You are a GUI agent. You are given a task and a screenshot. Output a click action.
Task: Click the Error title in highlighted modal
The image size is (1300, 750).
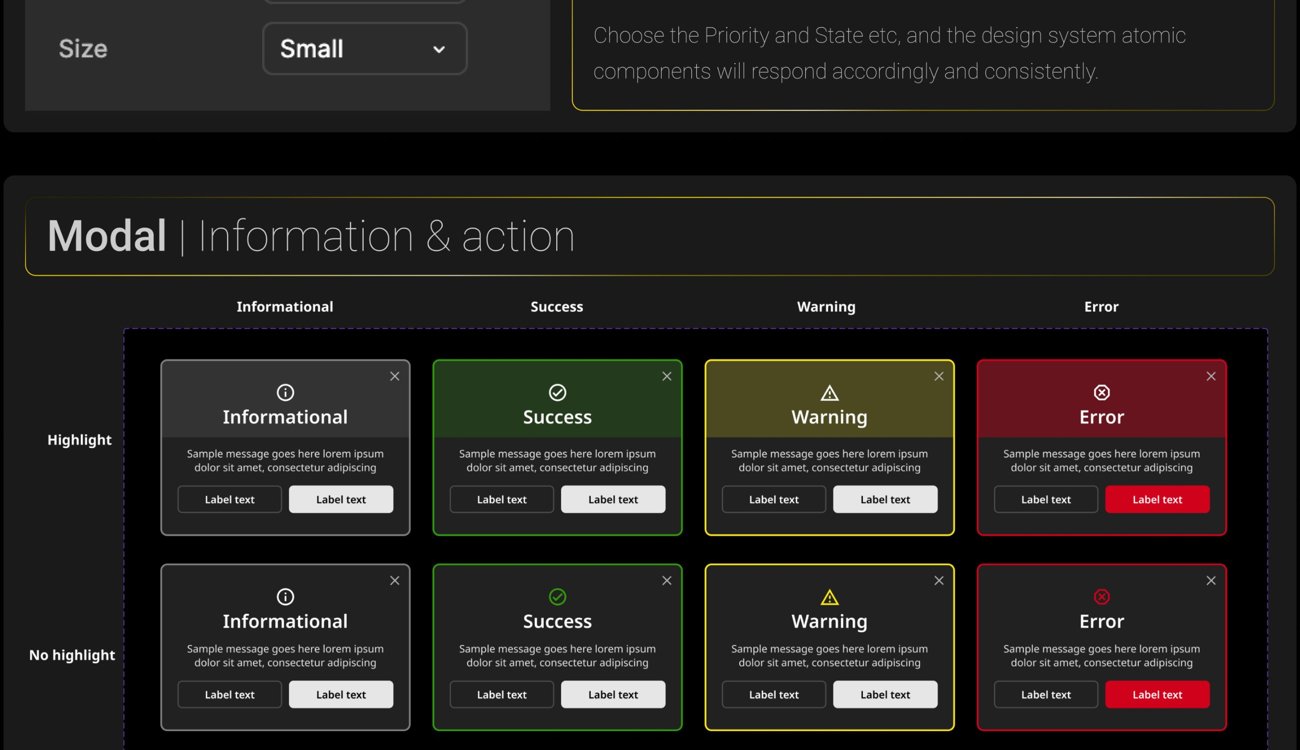[x=1101, y=417]
